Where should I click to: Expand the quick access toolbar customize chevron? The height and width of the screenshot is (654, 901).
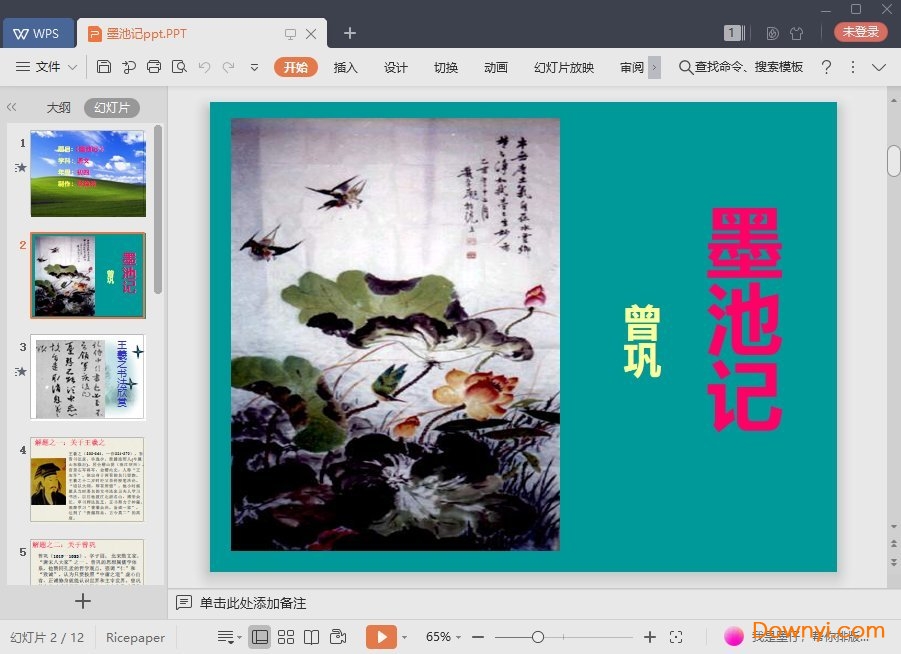tap(254, 67)
